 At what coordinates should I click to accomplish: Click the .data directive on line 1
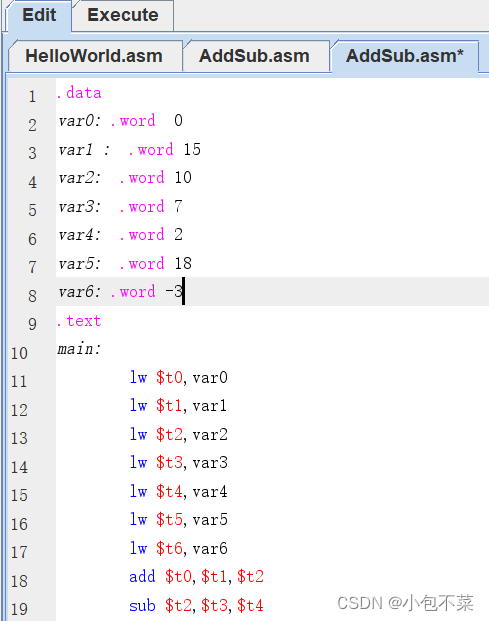(x=79, y=93)
